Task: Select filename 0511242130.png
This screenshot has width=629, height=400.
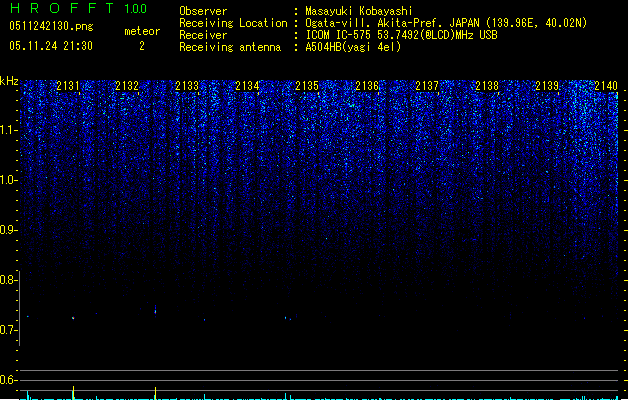Action: (x=51, y=26)
